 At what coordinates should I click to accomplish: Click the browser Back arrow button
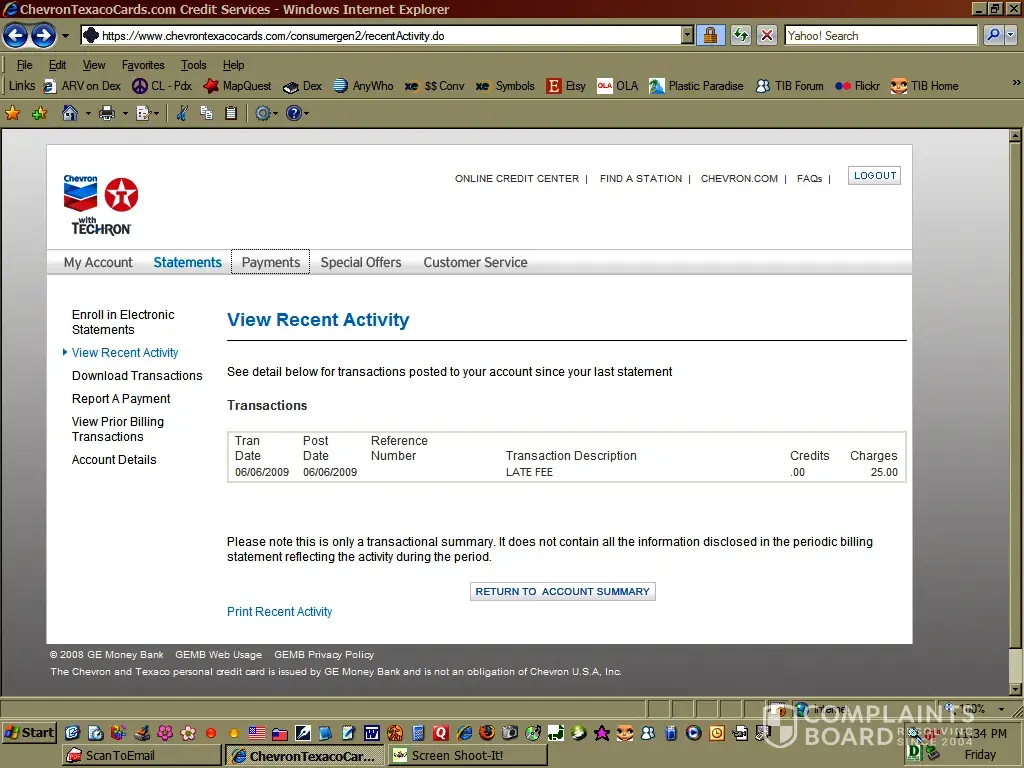coord(15,36)
